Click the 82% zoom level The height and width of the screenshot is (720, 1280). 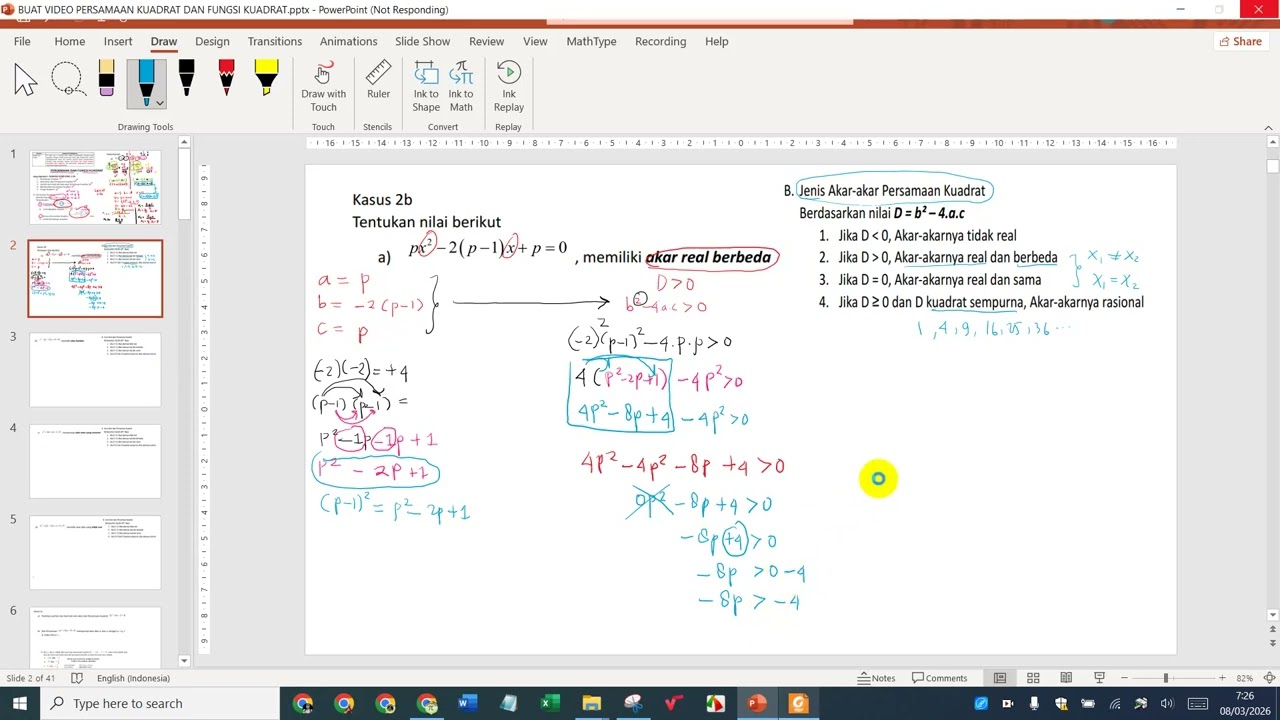coord(1245,678)
